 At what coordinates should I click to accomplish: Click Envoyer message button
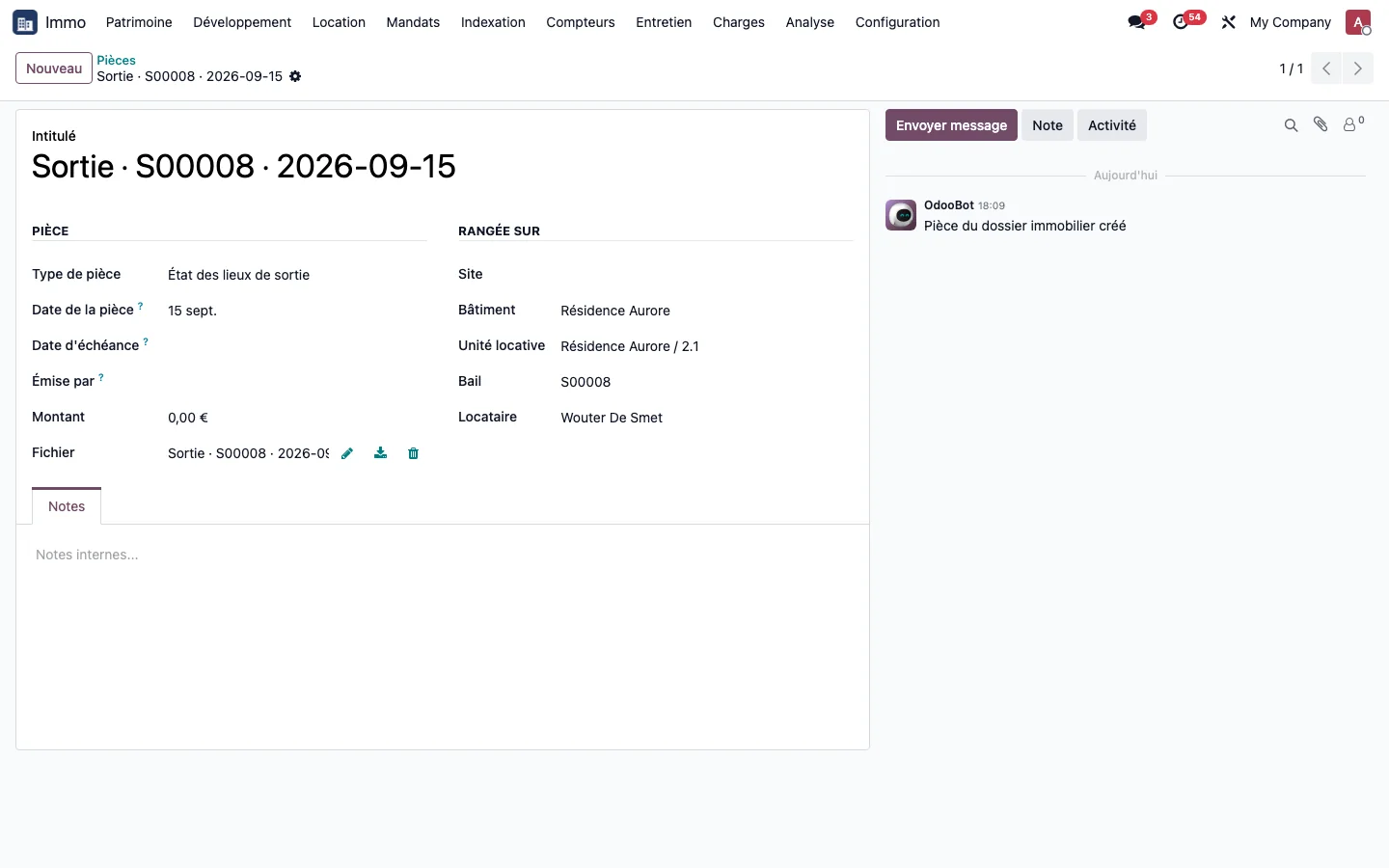[951, 125]
